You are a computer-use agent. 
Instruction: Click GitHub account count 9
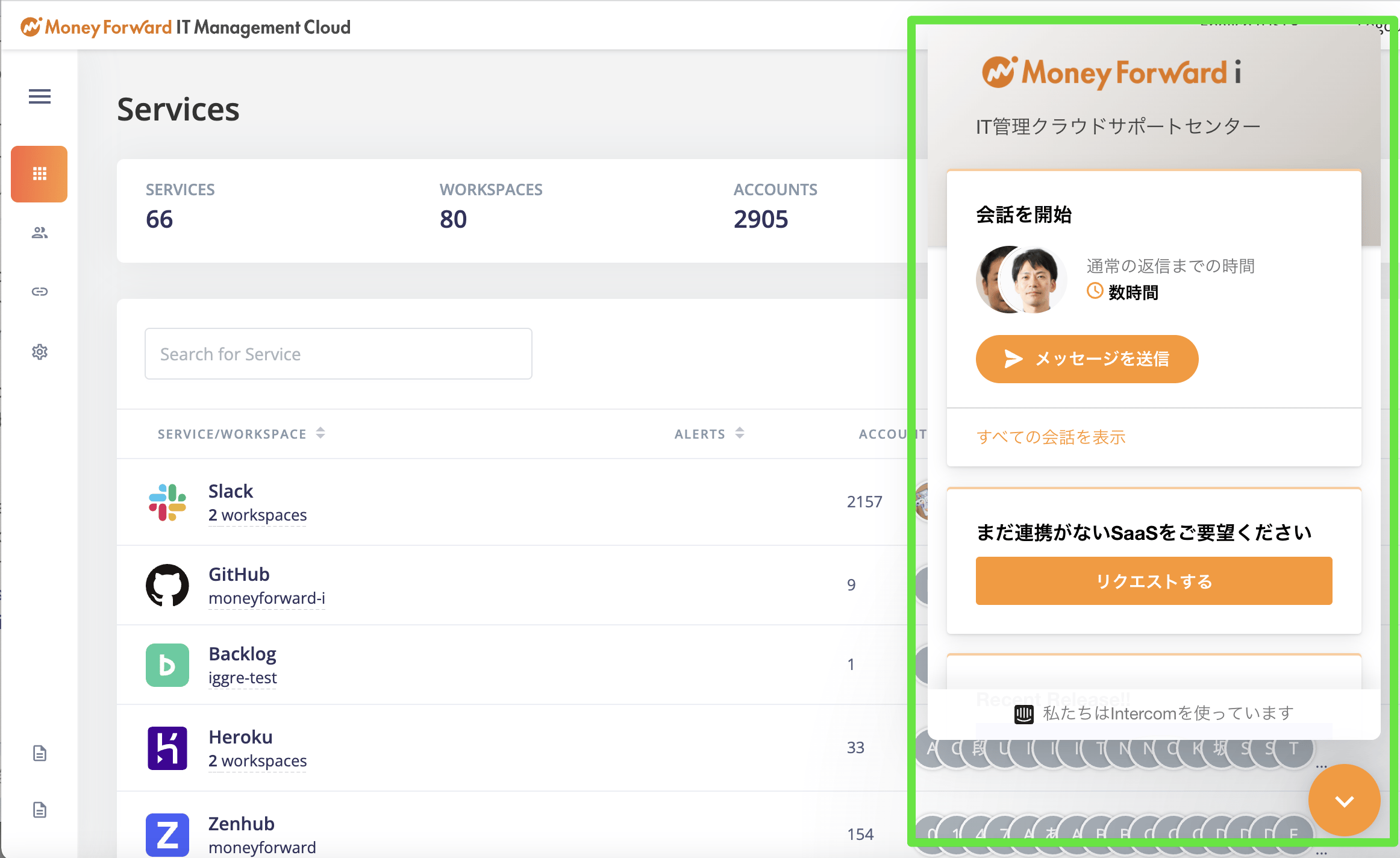coord(851,585)
